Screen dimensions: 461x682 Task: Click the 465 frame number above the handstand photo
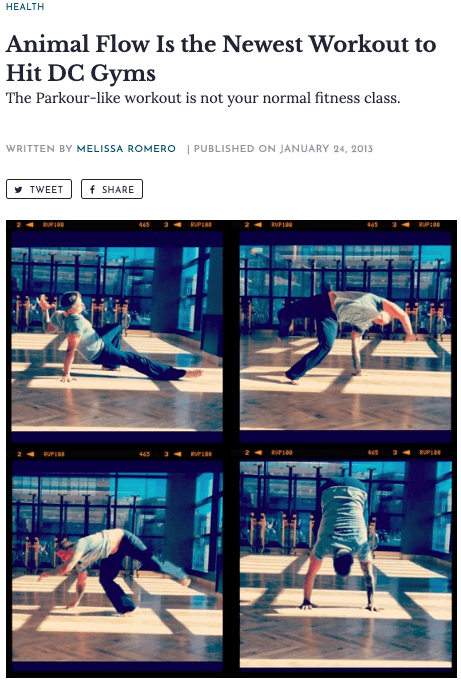click(373, 452)
